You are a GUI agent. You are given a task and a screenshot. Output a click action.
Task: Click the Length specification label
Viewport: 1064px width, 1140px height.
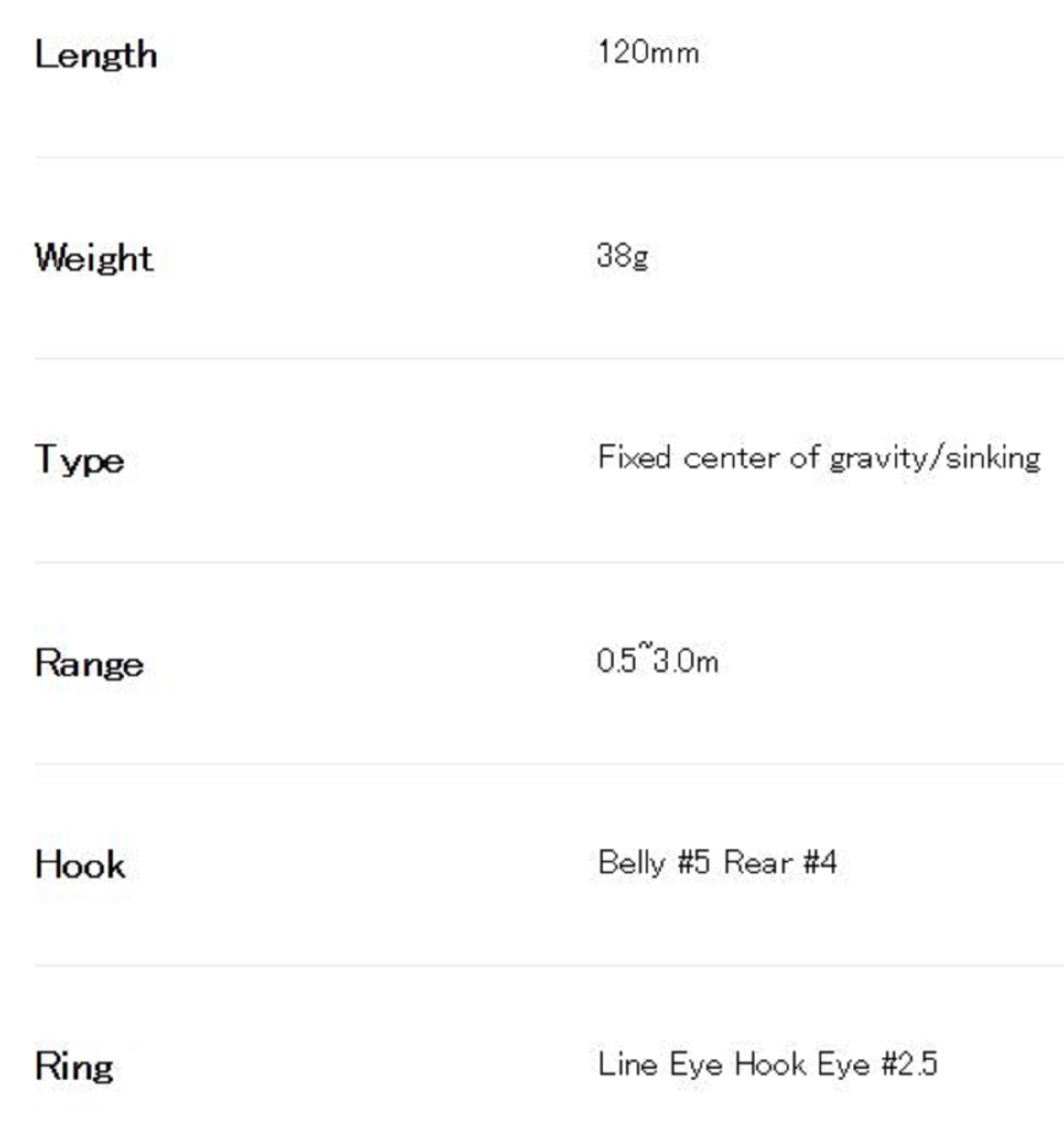[x=96, y=56]
